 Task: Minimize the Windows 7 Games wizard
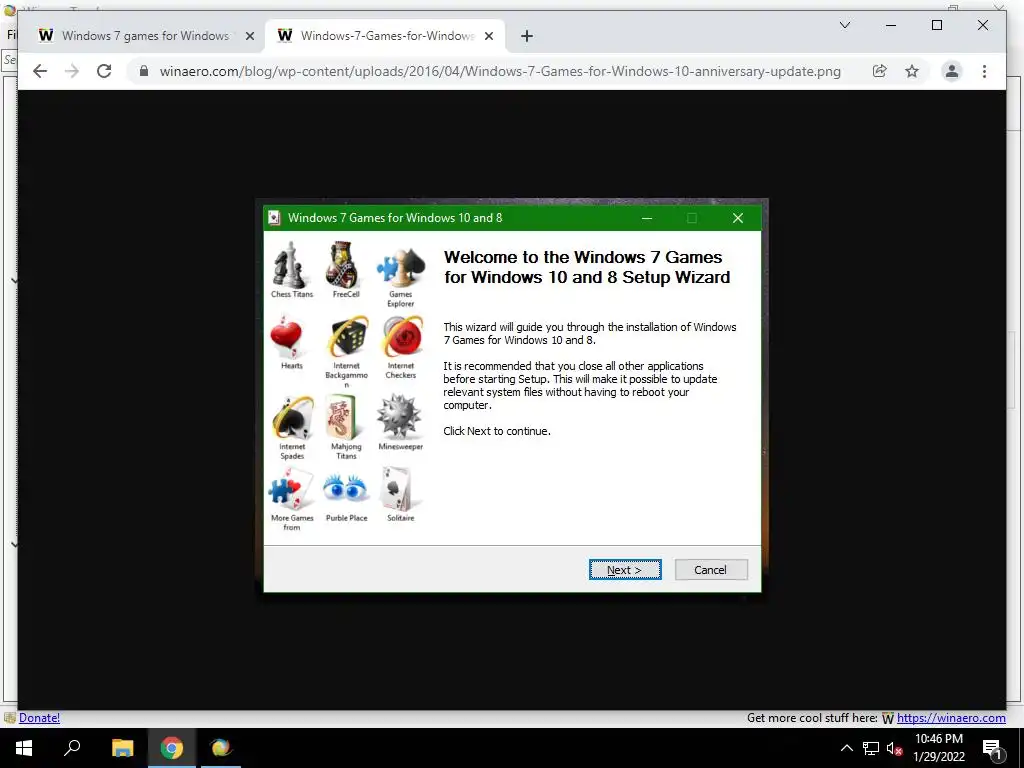pyautogui.click(x=647, y=218)
